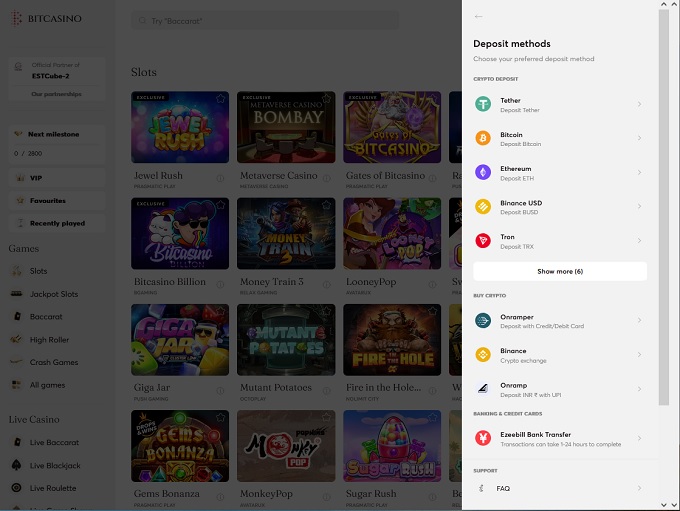Click the Live Blackjack spade icon

coord(16,465)
